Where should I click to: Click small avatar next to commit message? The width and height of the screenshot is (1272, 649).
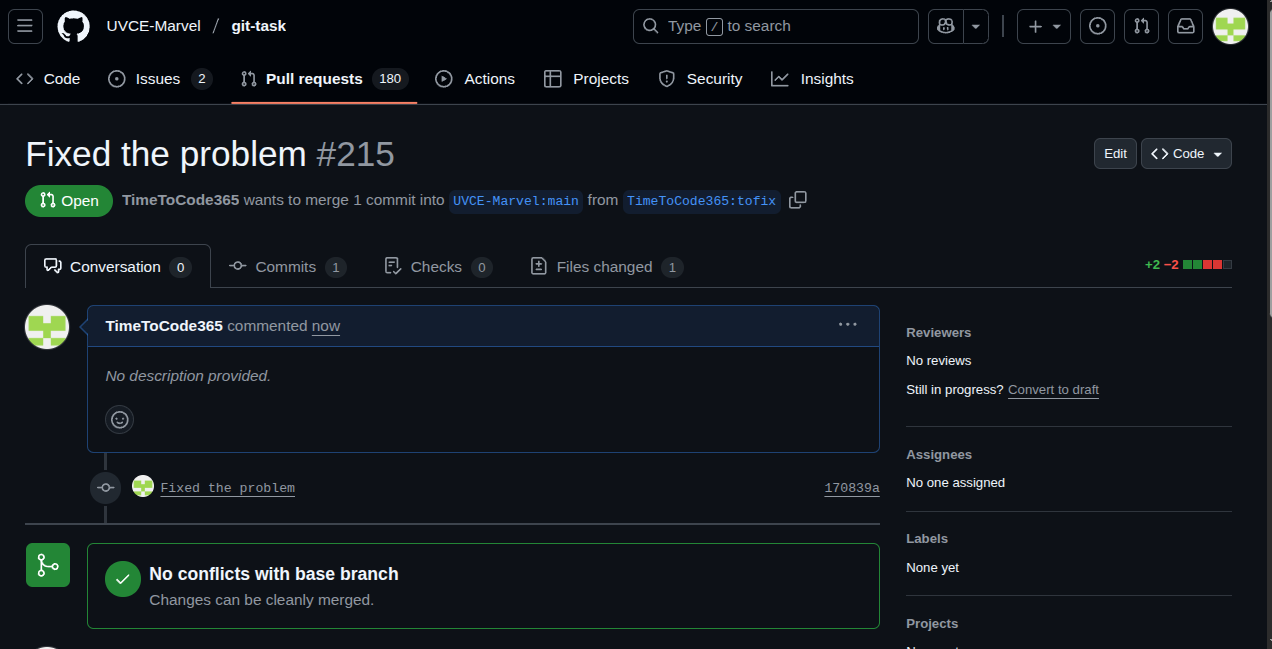click(143, 487)
